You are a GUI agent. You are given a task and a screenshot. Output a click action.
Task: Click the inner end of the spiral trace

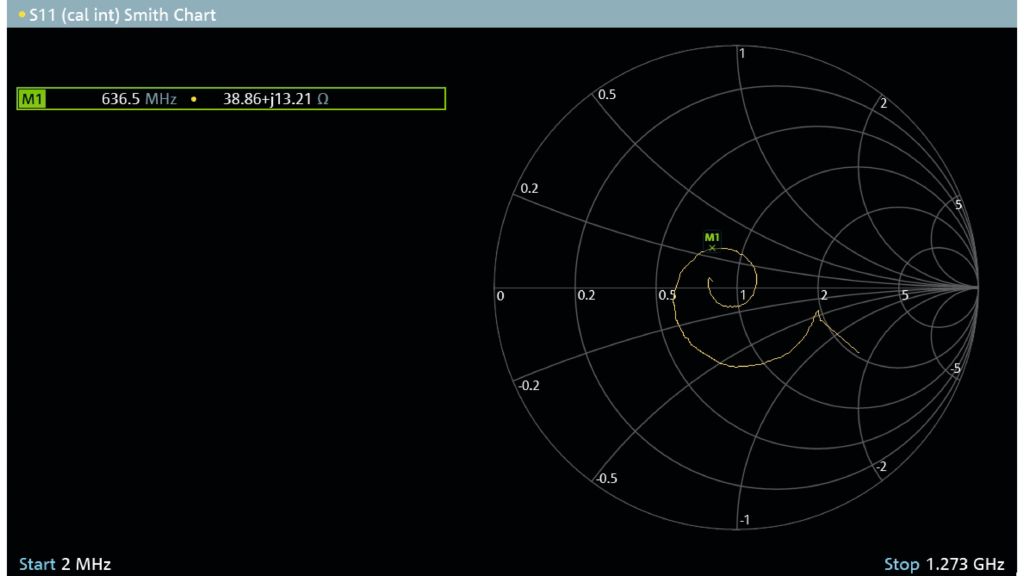point(709,279)
